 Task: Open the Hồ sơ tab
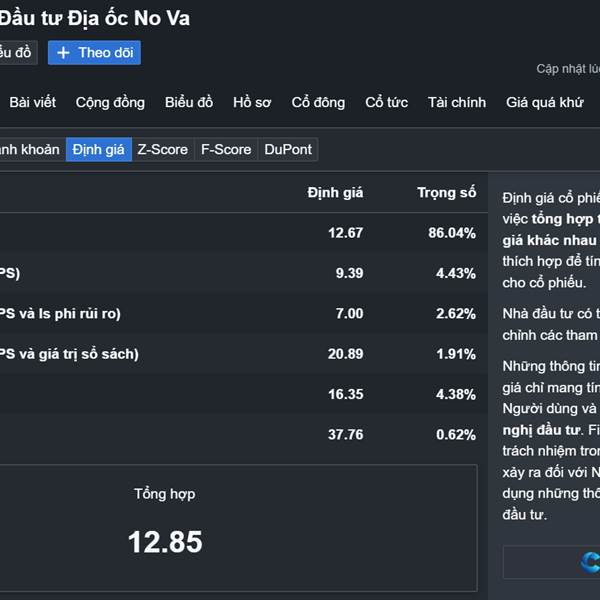coord(252,103)
